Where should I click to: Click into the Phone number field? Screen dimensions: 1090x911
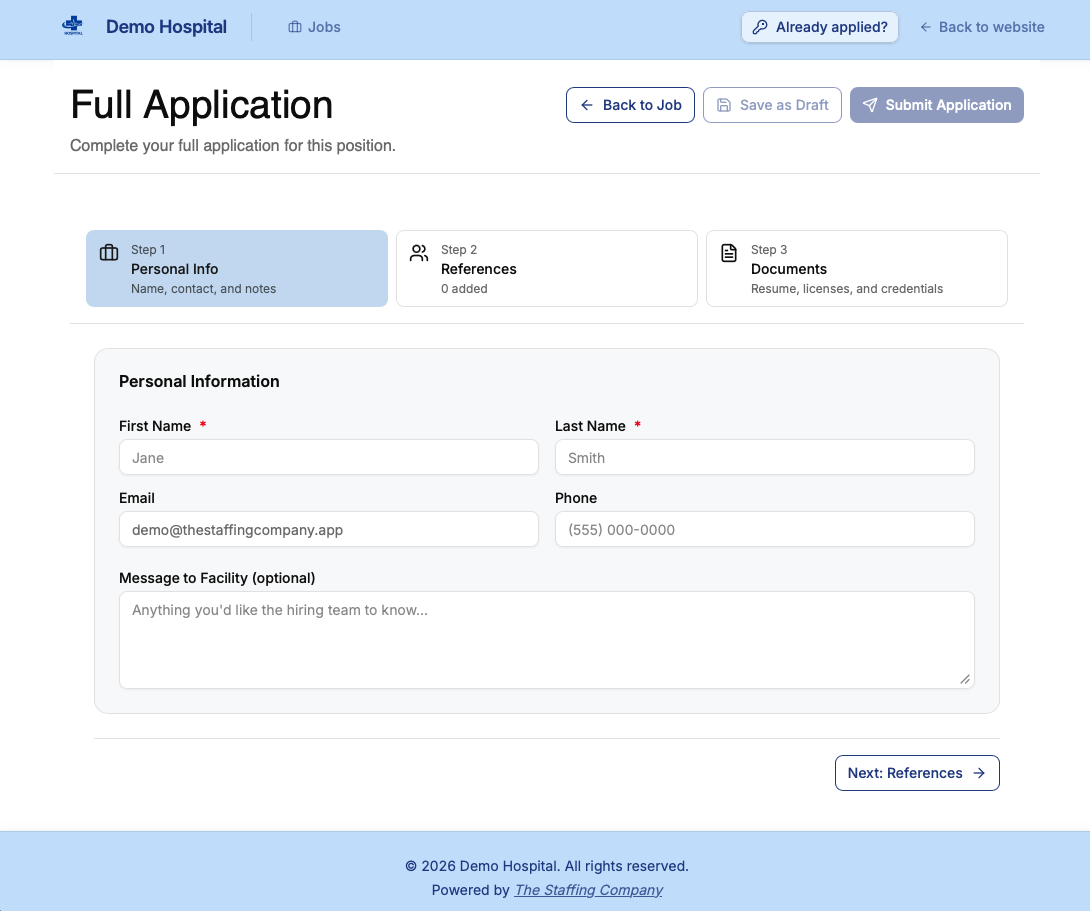tap(765, 530)
